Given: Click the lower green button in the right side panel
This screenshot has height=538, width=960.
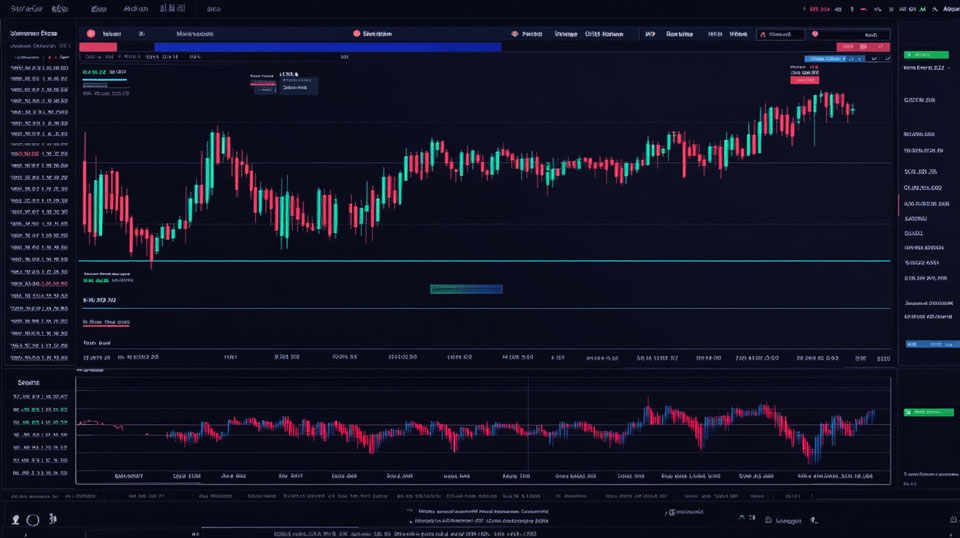Looking at the screenshot, I should pyautogui.click(x=928, y=412).
